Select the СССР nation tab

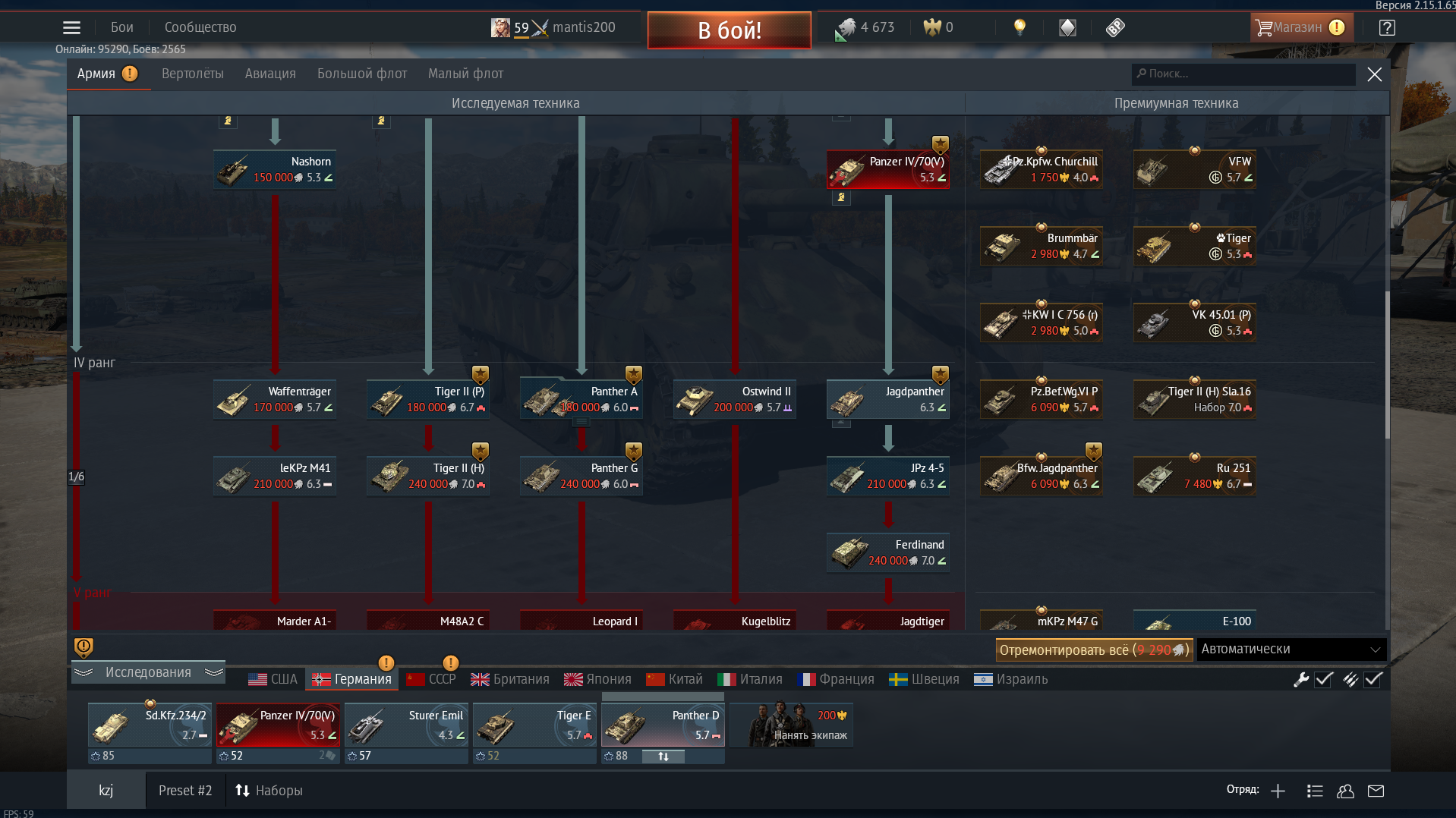pos(430,679)
